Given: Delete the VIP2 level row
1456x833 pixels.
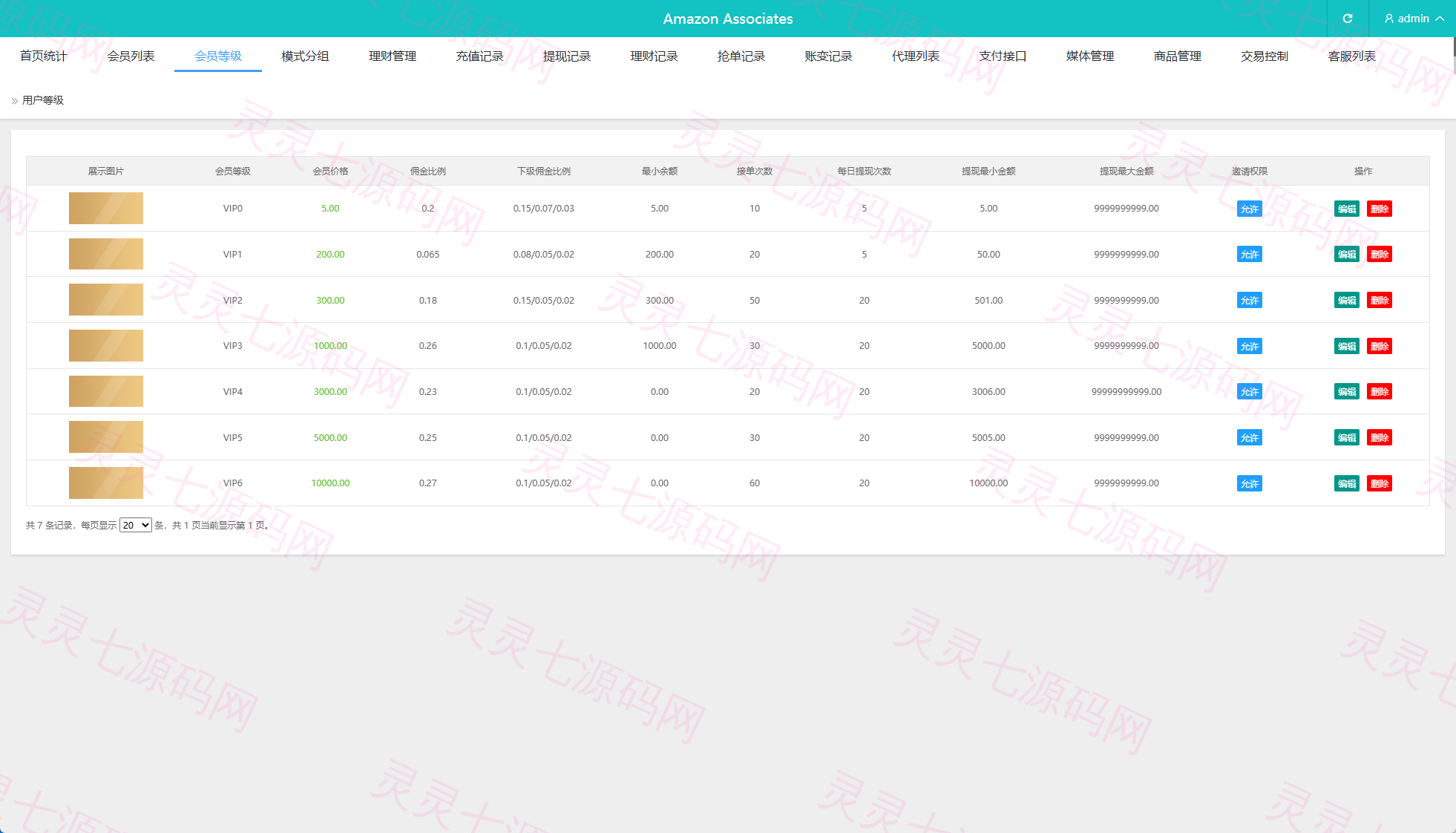Looking at the screenshot, I should [x=1380, y=300].
